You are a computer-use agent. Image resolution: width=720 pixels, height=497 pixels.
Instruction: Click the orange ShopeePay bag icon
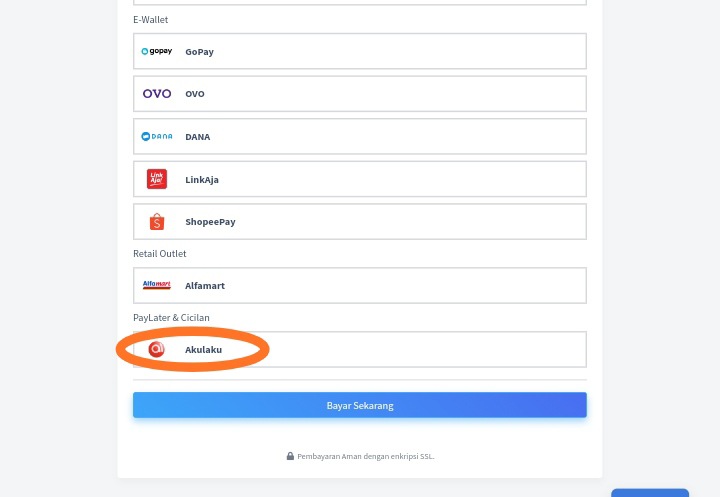[157, 222]
